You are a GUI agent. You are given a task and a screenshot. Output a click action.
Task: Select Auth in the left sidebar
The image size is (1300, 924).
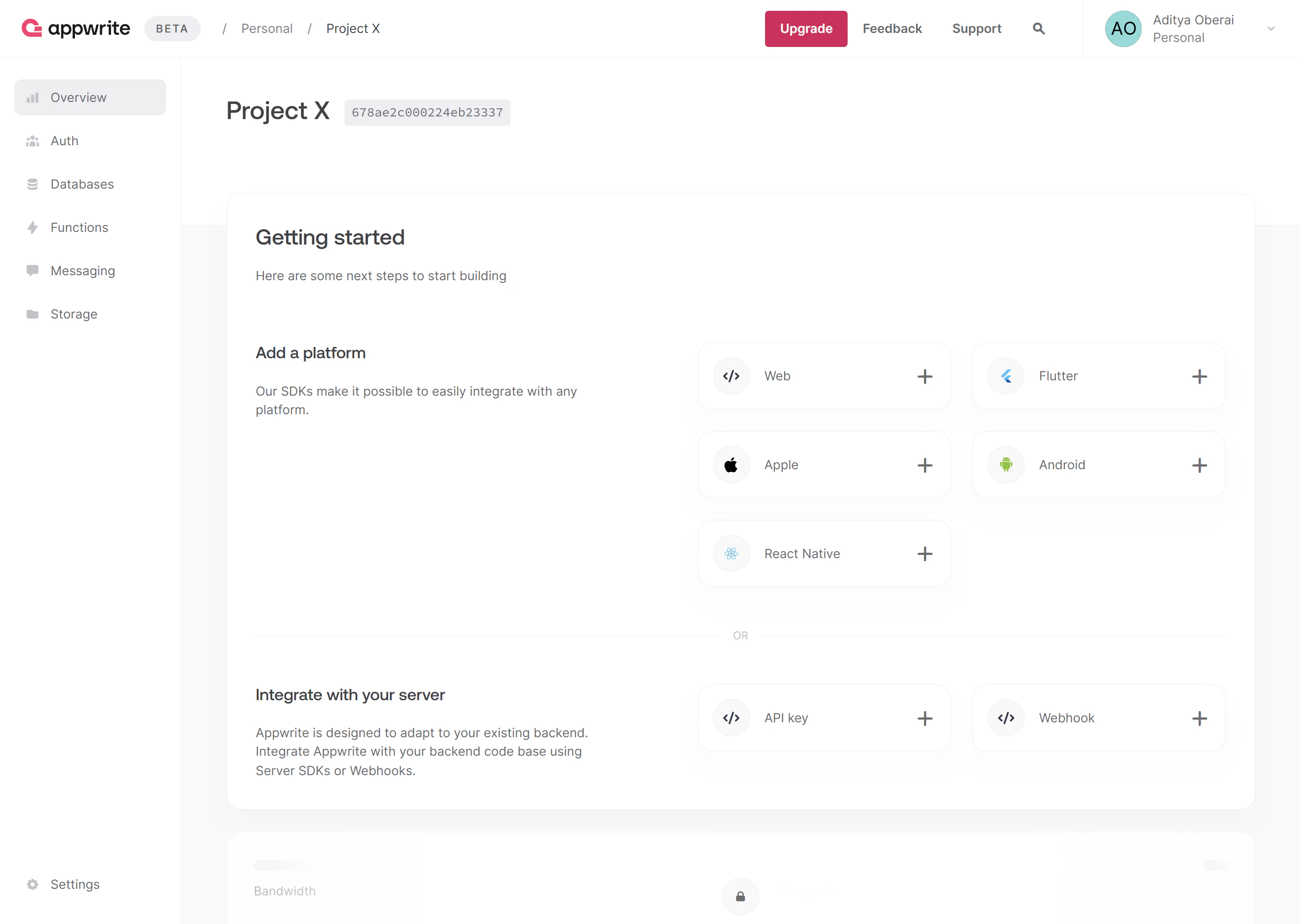pyautogui.click(x=64, y=140)
